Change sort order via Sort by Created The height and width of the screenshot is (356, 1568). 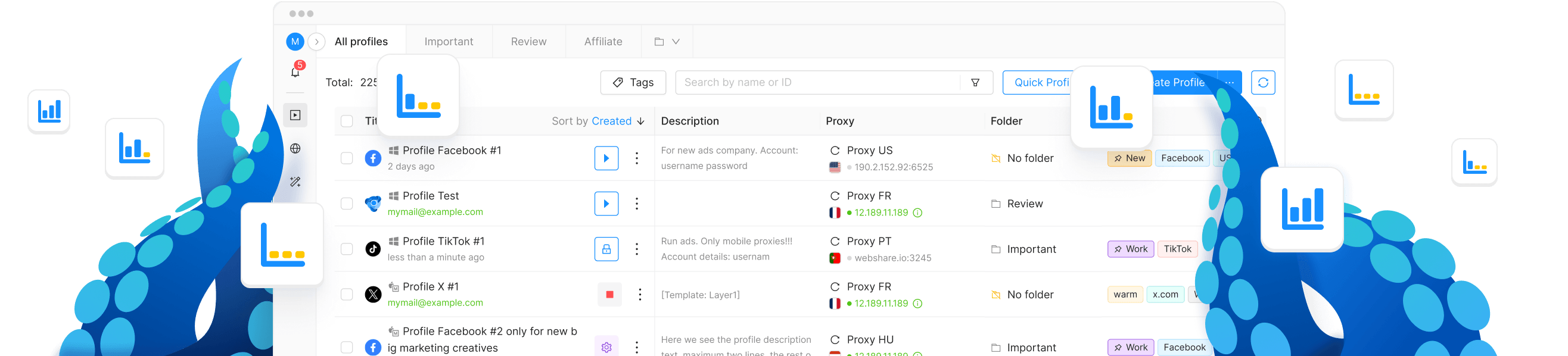tap(598, 121)
